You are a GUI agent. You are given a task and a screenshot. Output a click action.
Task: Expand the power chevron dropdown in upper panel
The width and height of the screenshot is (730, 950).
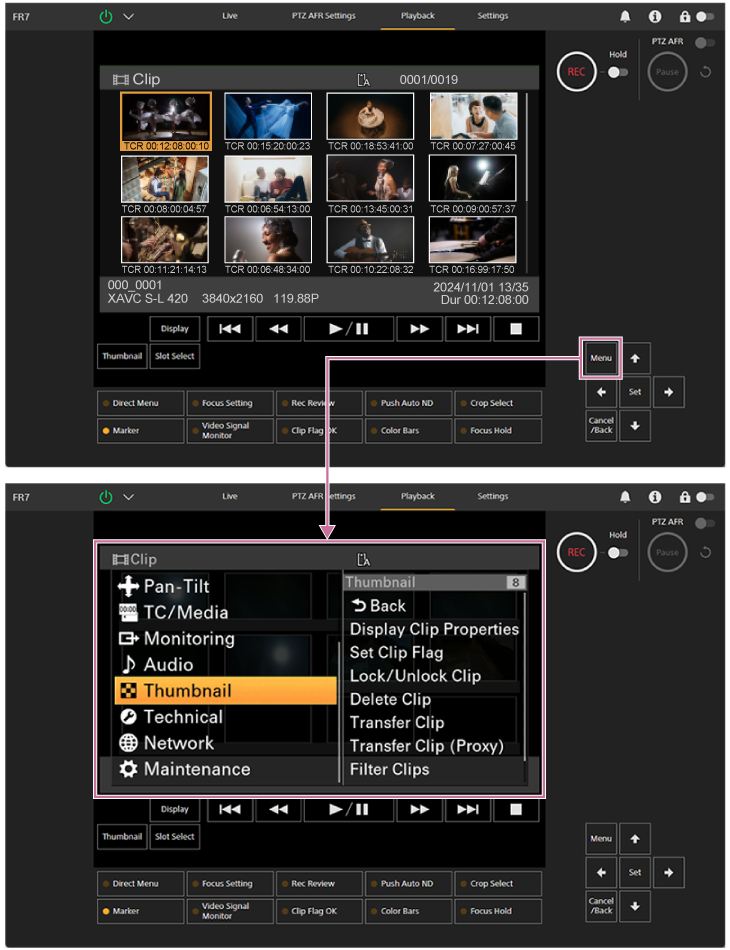[x=128, y=17]
